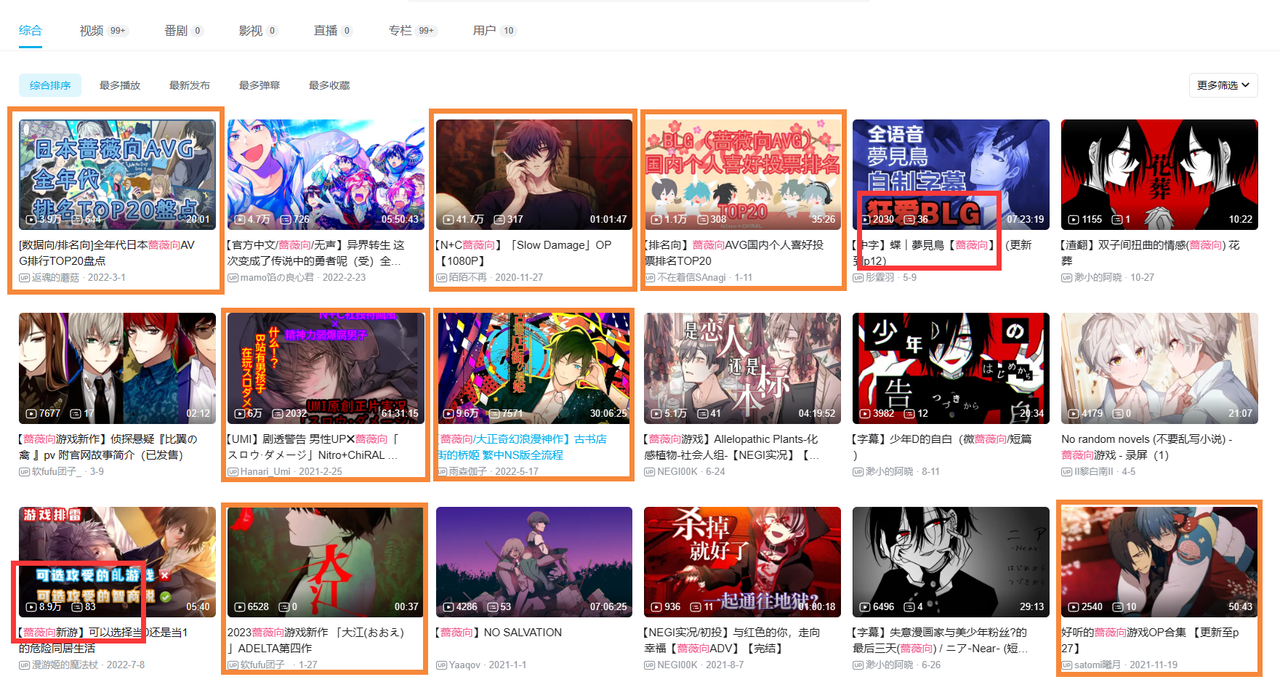Screen dimensions: 1280x691
Task: Open the 61:31:15 UMI video thumbnail
Action: [x=326, y=368]
